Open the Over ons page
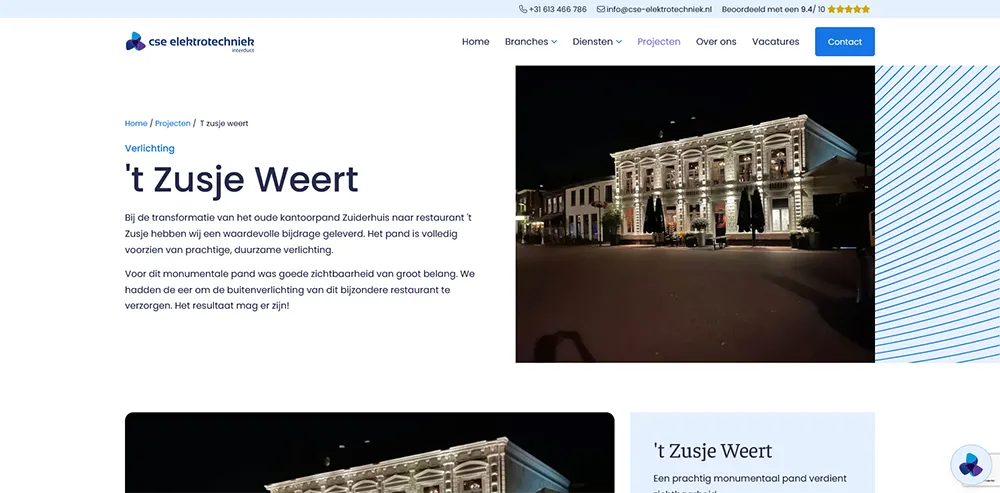The height and width of the screenshot is (493, 1000). coord(716,41)
